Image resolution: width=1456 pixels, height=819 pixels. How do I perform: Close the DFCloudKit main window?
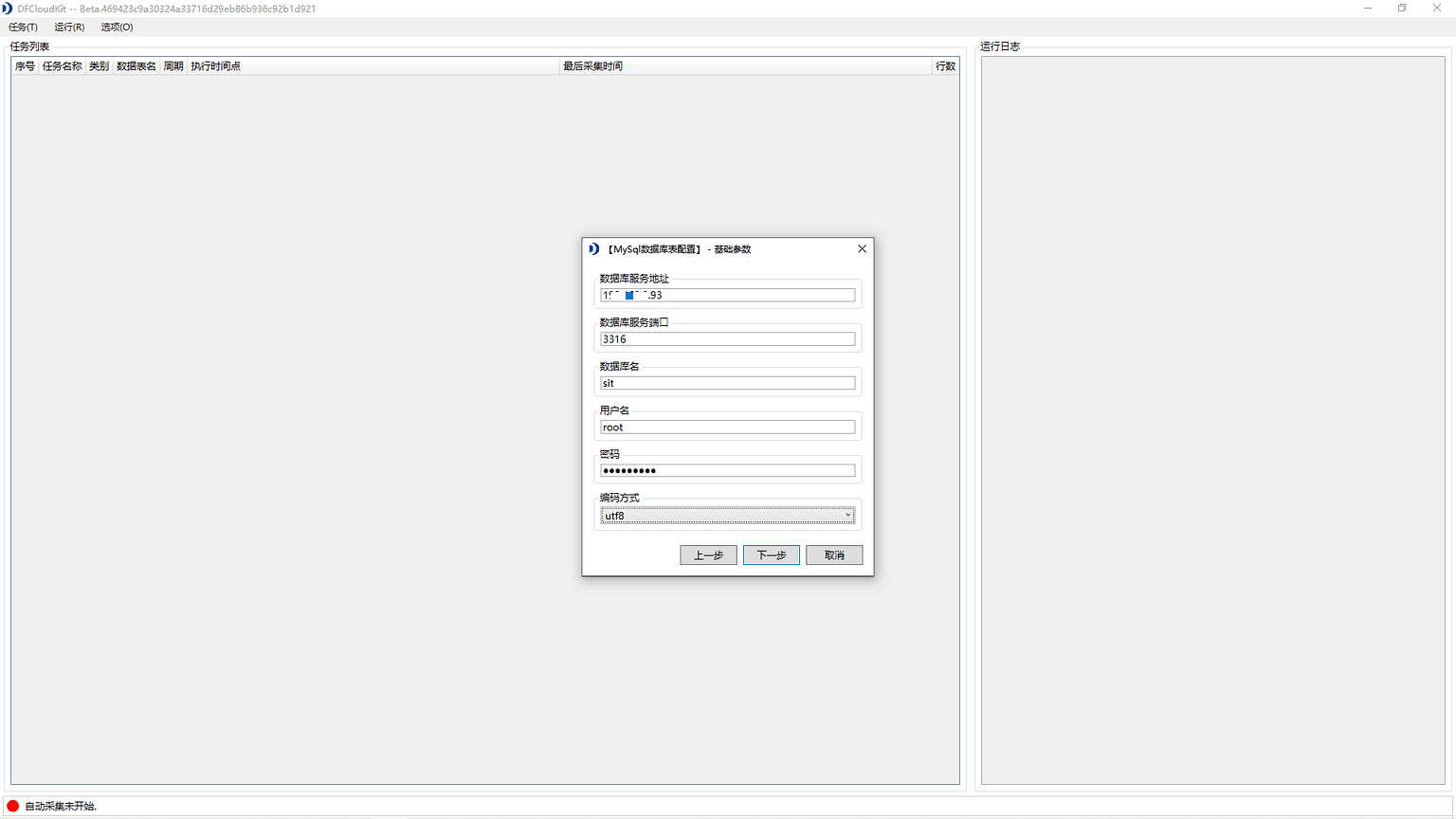[1437, 9]
